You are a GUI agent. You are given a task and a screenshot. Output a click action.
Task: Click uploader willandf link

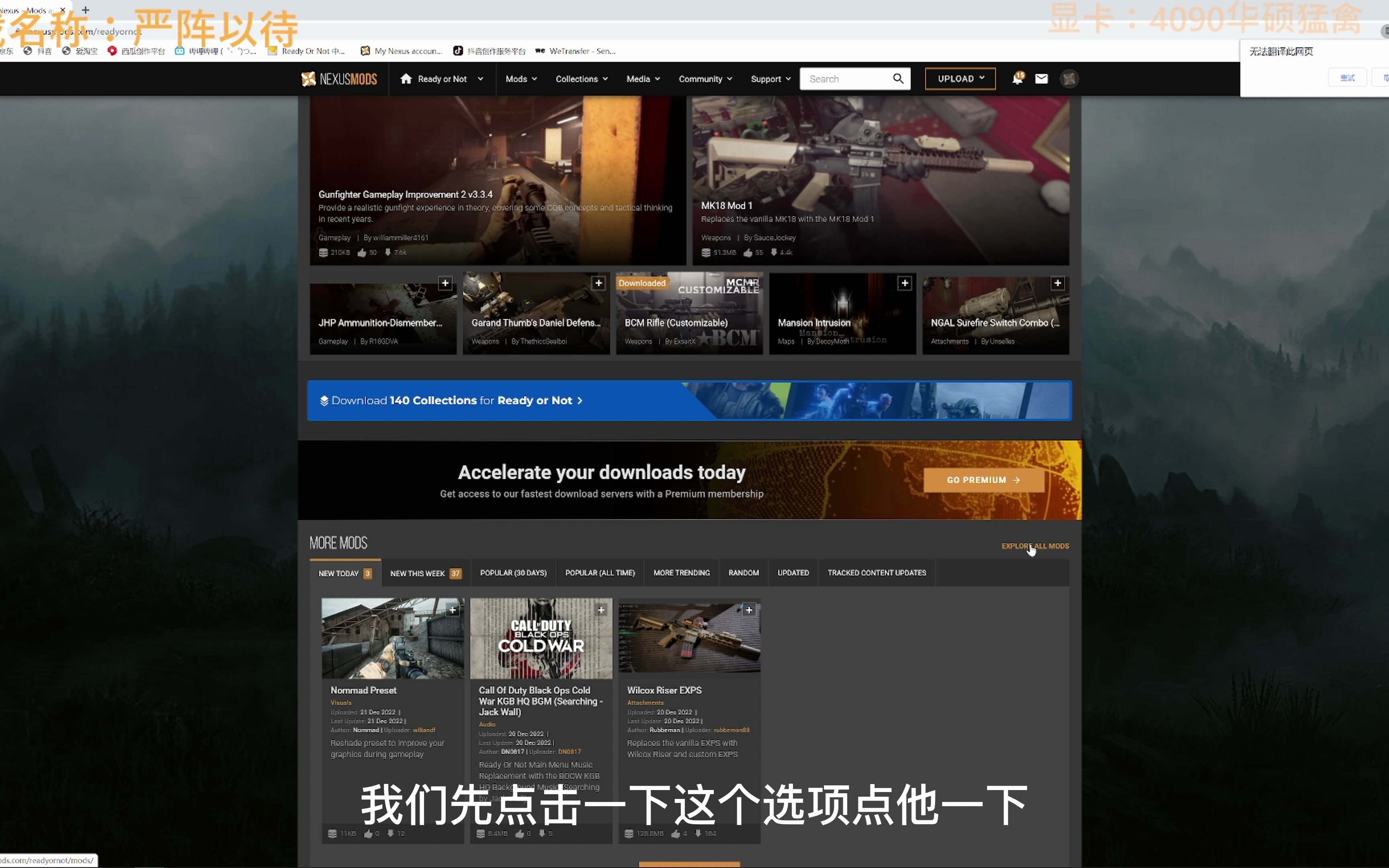click(424, 730)
